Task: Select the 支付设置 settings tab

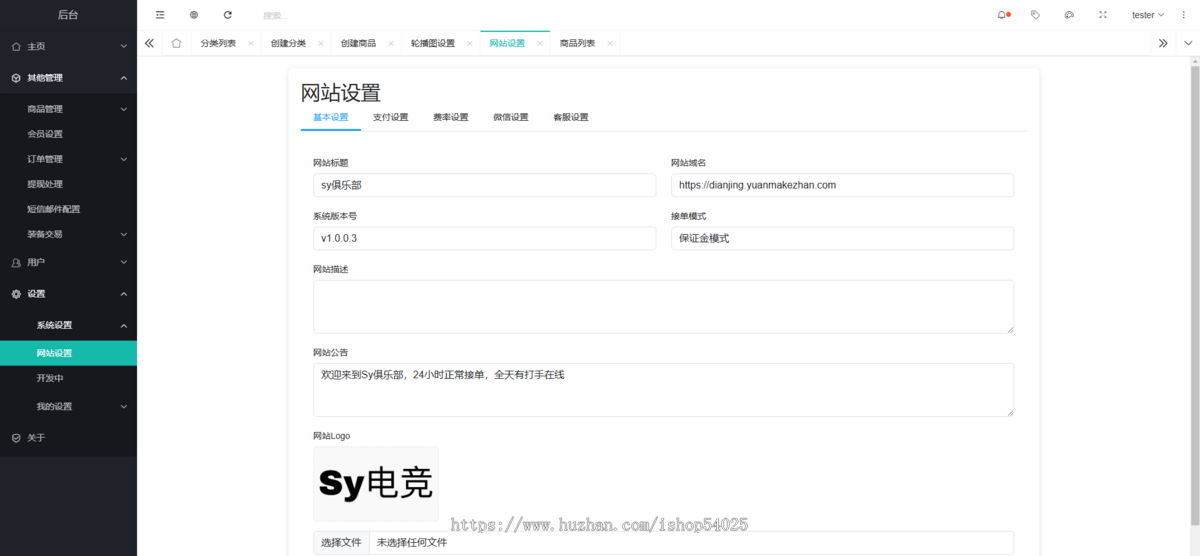Action: pos(391,117)
